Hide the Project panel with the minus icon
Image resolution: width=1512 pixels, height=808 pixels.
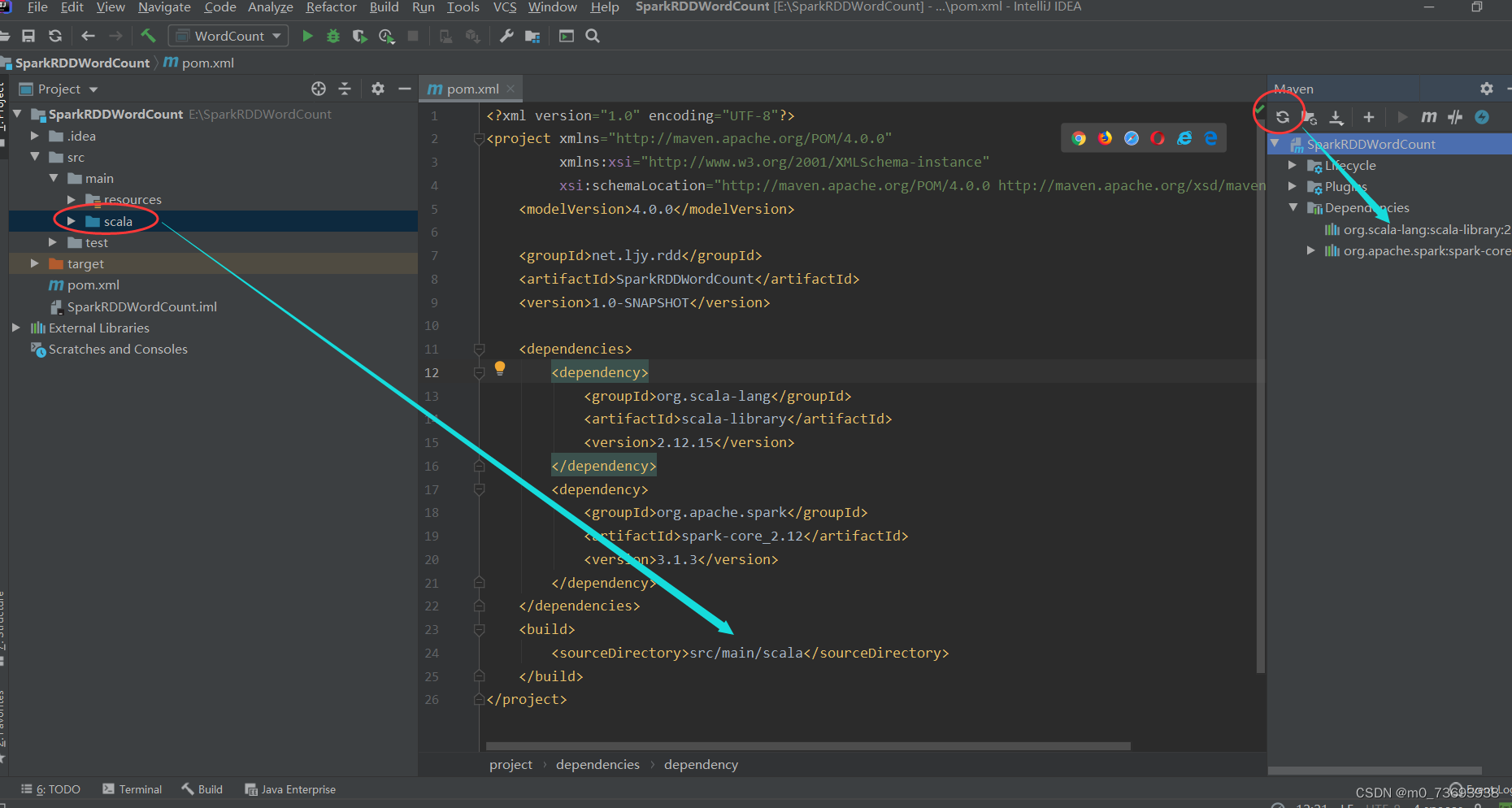pos(404,89)
